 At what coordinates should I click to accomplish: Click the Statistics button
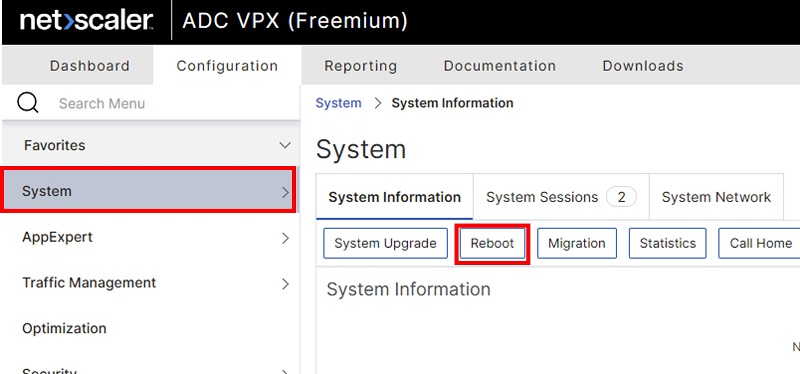click(x=667, y=243)
